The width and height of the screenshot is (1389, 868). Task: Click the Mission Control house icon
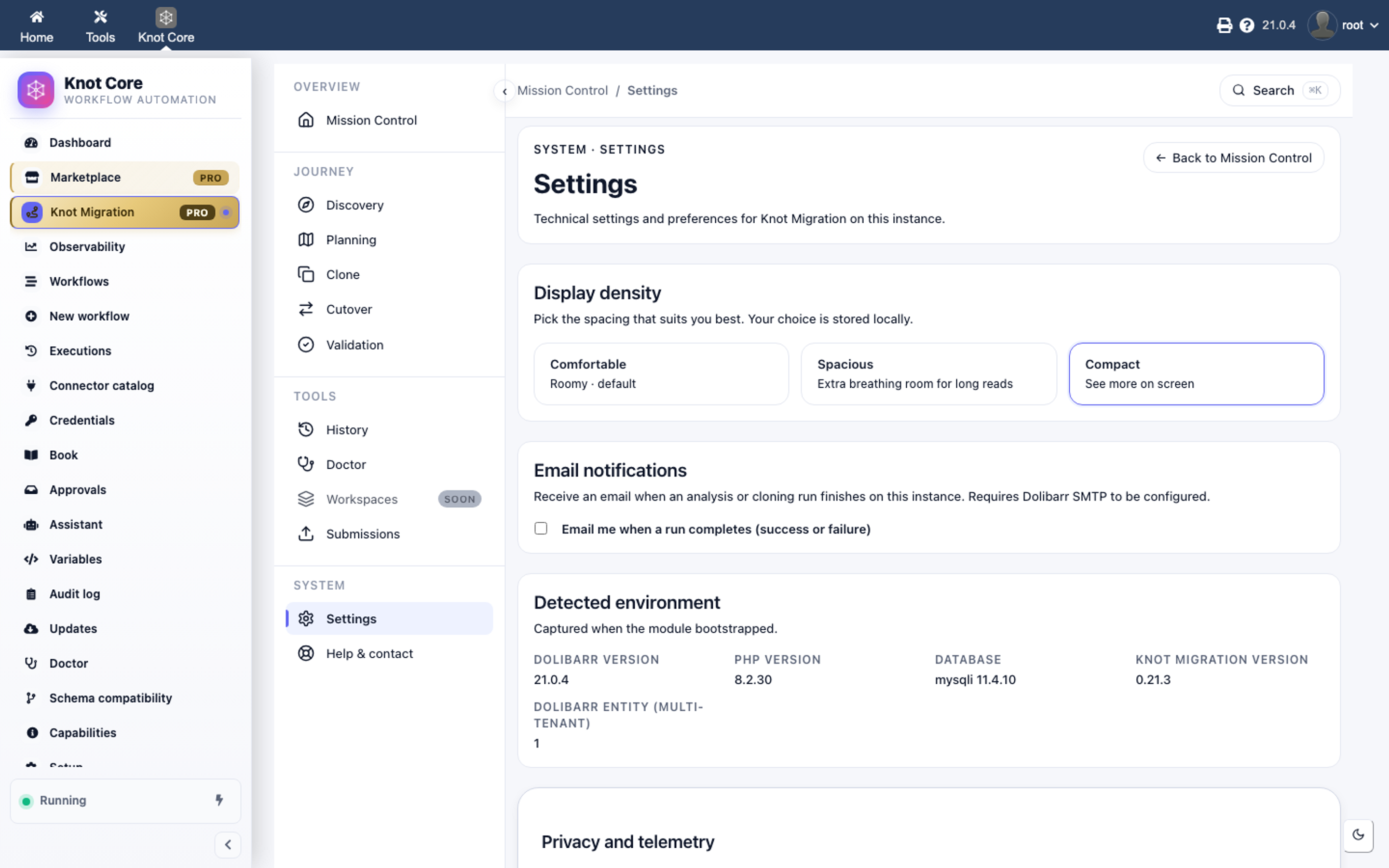(x=306, y=120)
